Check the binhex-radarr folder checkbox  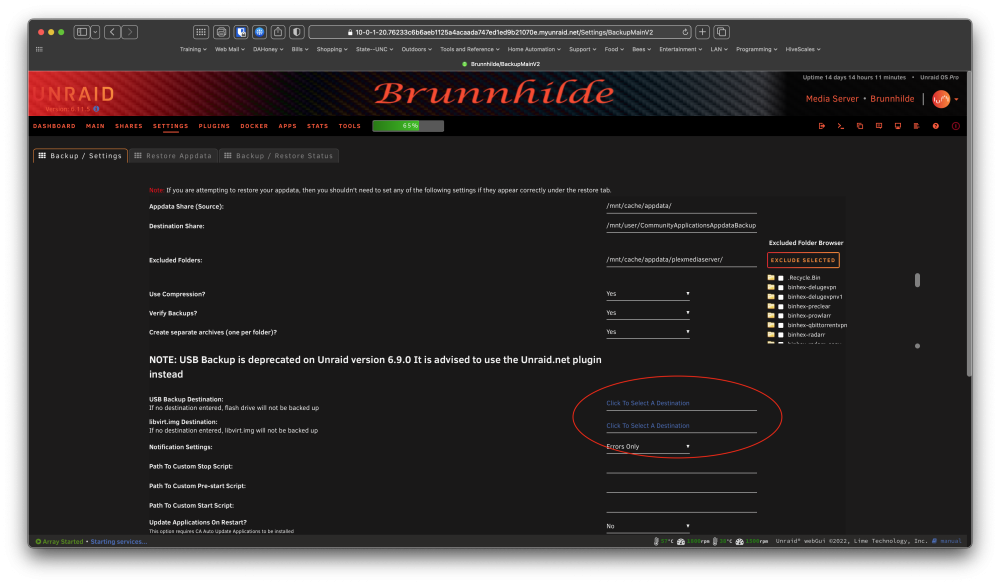pos(781,335)
